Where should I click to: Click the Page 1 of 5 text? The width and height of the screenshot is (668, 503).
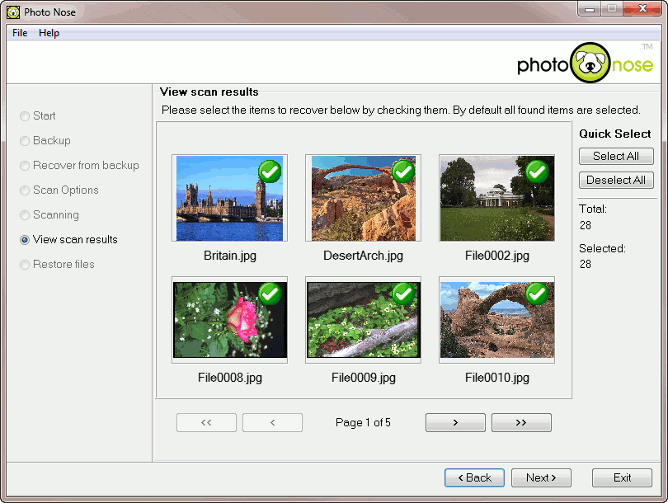[363, 423]
